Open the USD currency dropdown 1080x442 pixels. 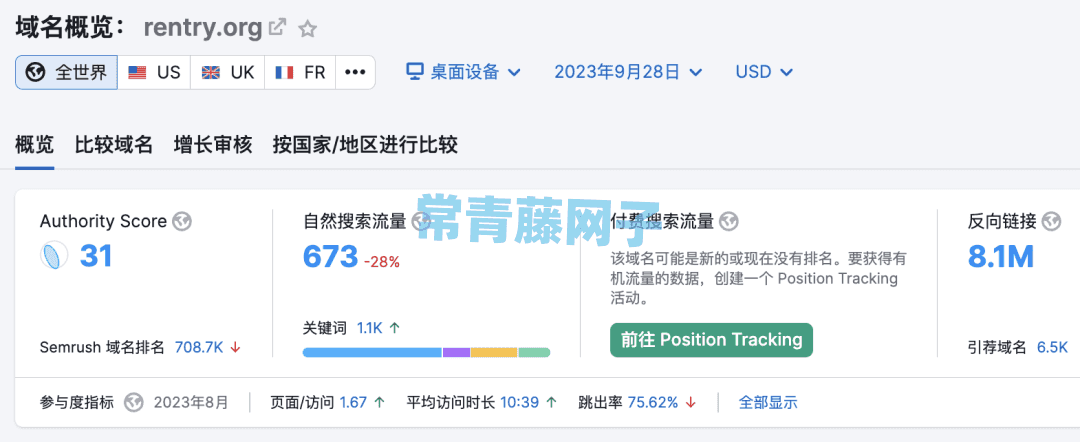[765, 72]
